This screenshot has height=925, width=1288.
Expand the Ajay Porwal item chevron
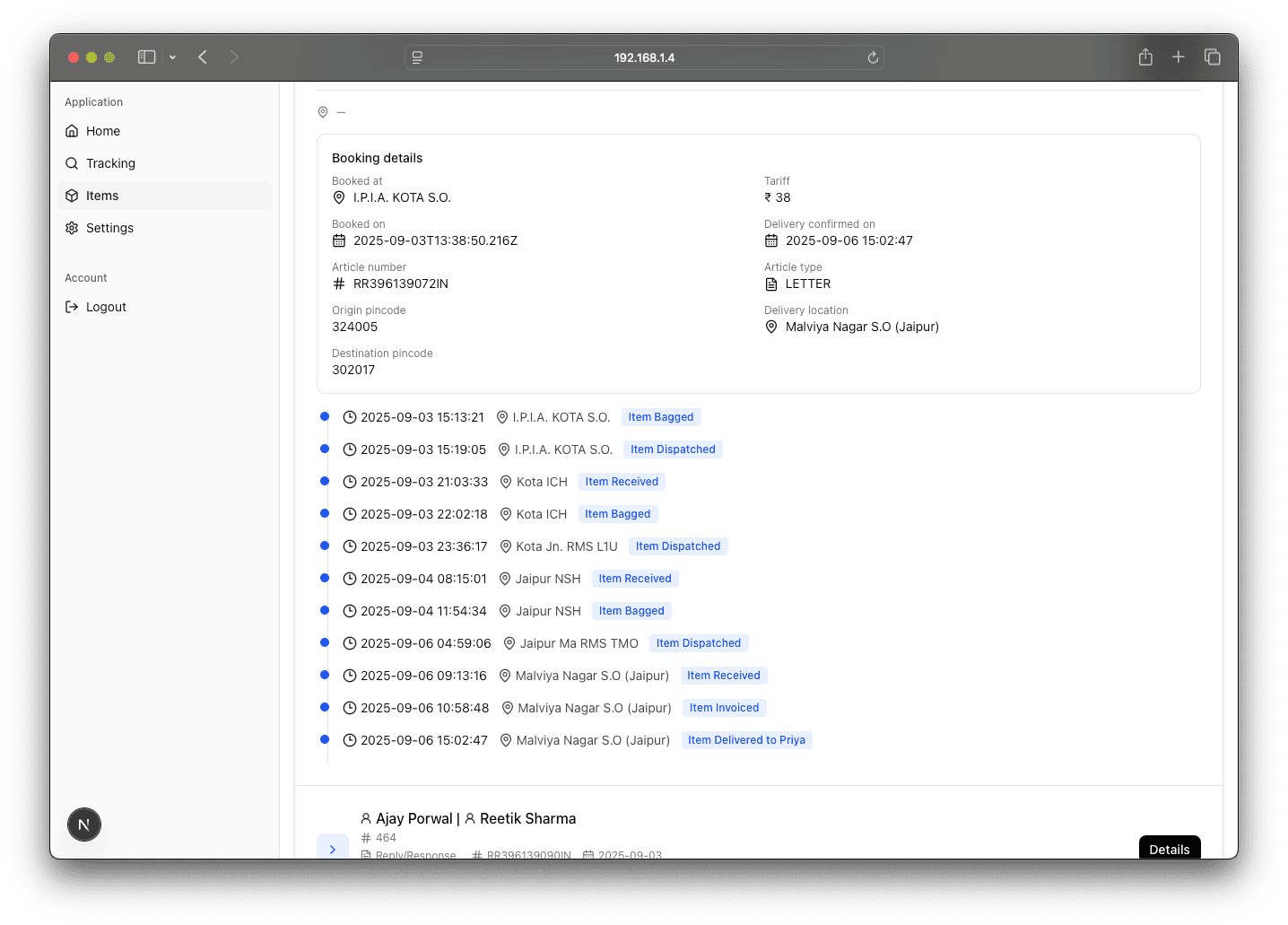(x=333, y=848)
